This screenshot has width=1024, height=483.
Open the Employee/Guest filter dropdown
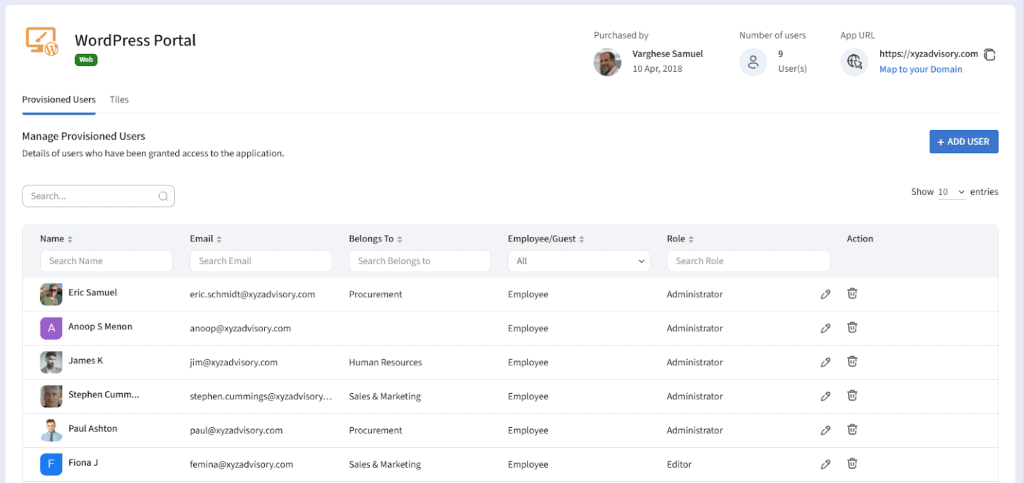[578, 261]
